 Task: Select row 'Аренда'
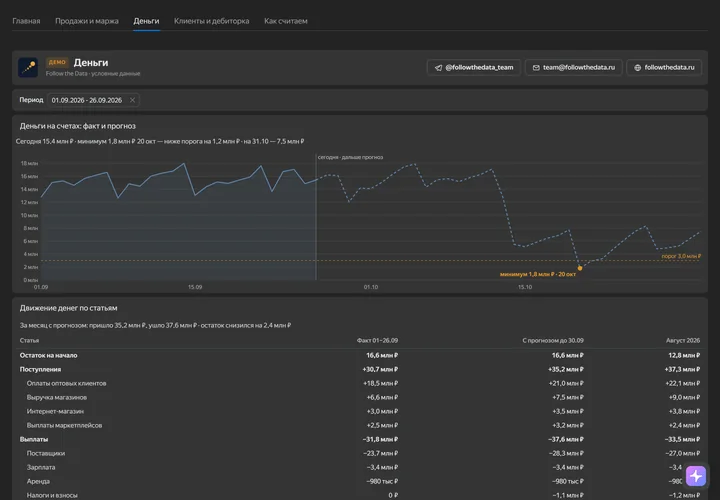tap(360, 481)
